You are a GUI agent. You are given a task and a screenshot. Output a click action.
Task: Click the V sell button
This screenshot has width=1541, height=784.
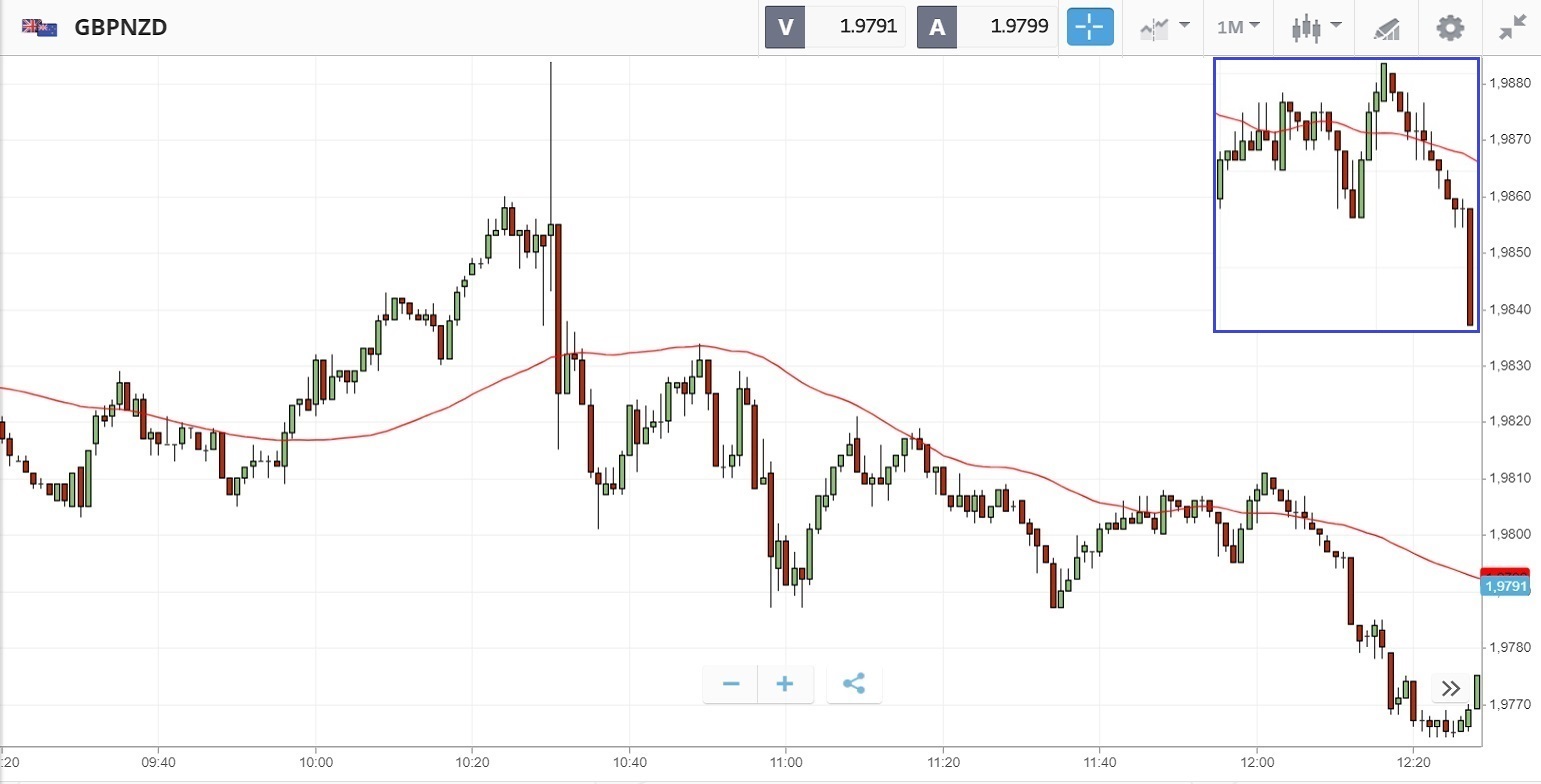pyautogui.click(x=785, y=27)
